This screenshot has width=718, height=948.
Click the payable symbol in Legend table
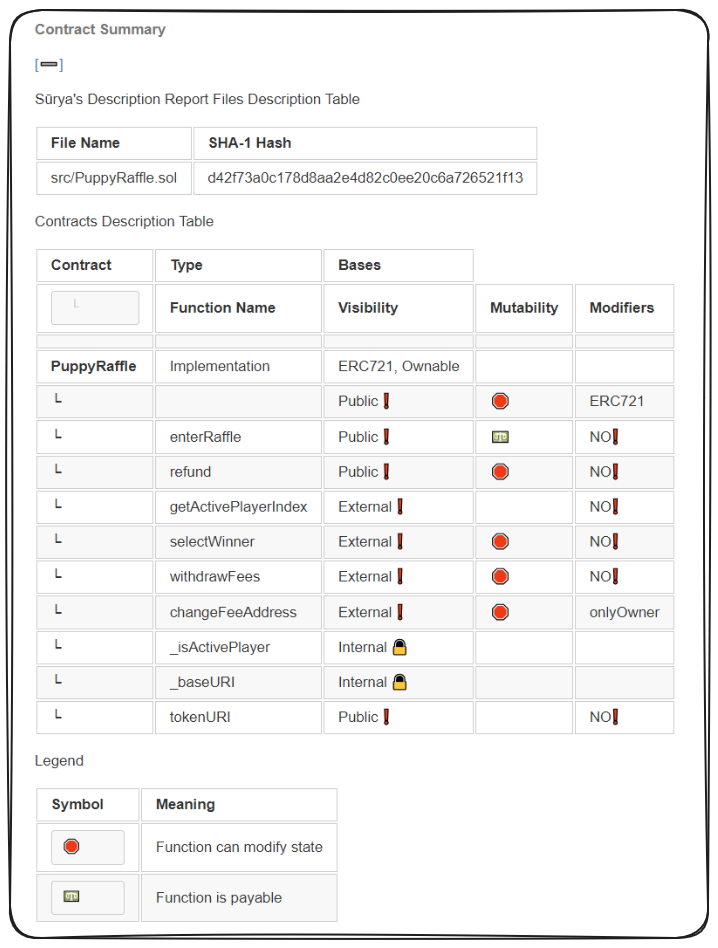click(71, 897)
